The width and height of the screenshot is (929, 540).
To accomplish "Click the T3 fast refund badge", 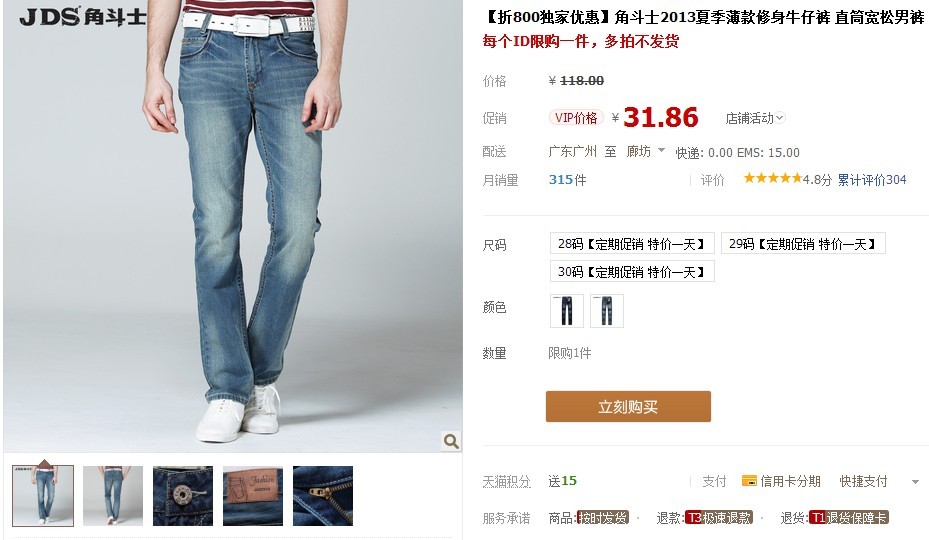I will [719, 517].
